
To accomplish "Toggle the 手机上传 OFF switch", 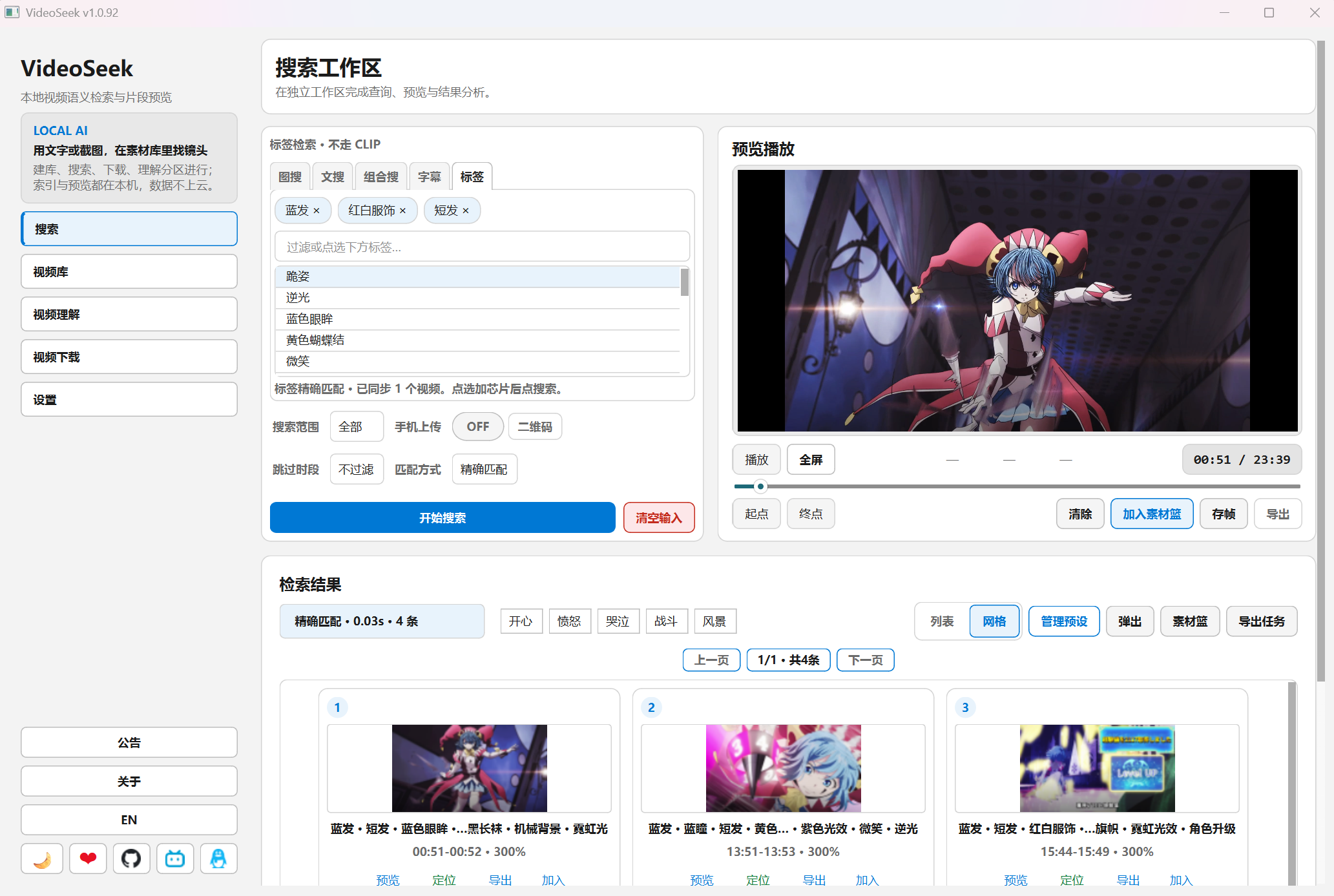I will pyautogui.click(x=477, y=426).
